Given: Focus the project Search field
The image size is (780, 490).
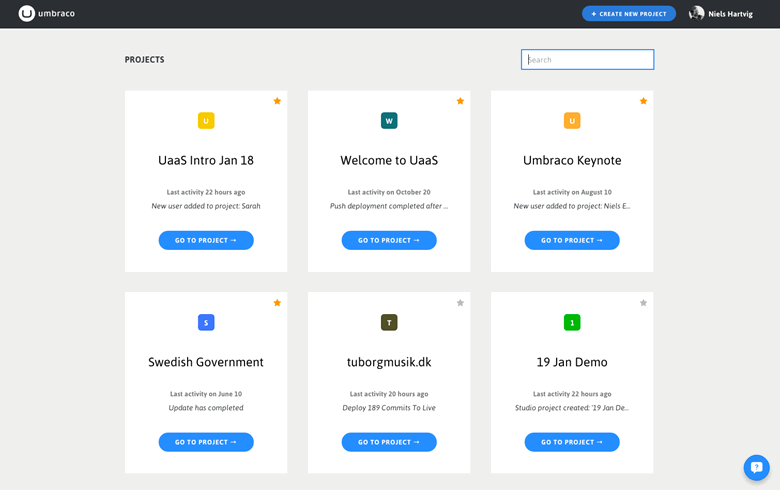Looking at the screenshot, I should click(587, 60).
